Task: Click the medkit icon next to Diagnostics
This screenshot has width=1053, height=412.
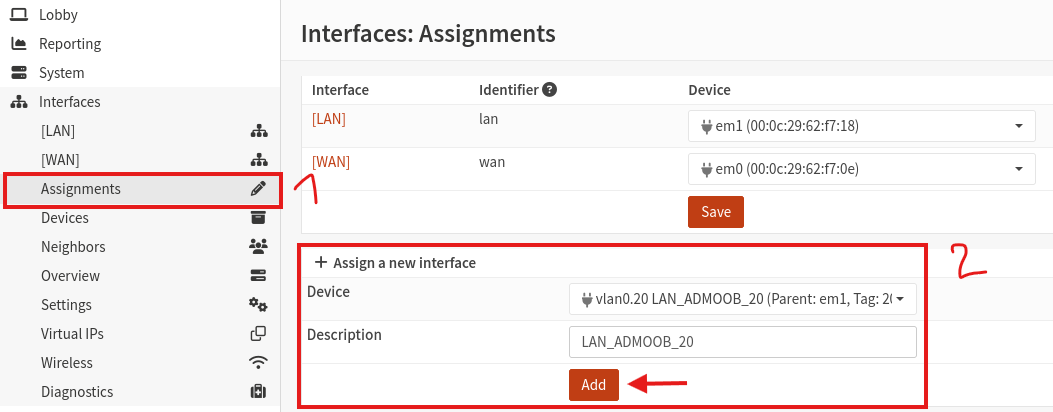Action: 258,391
